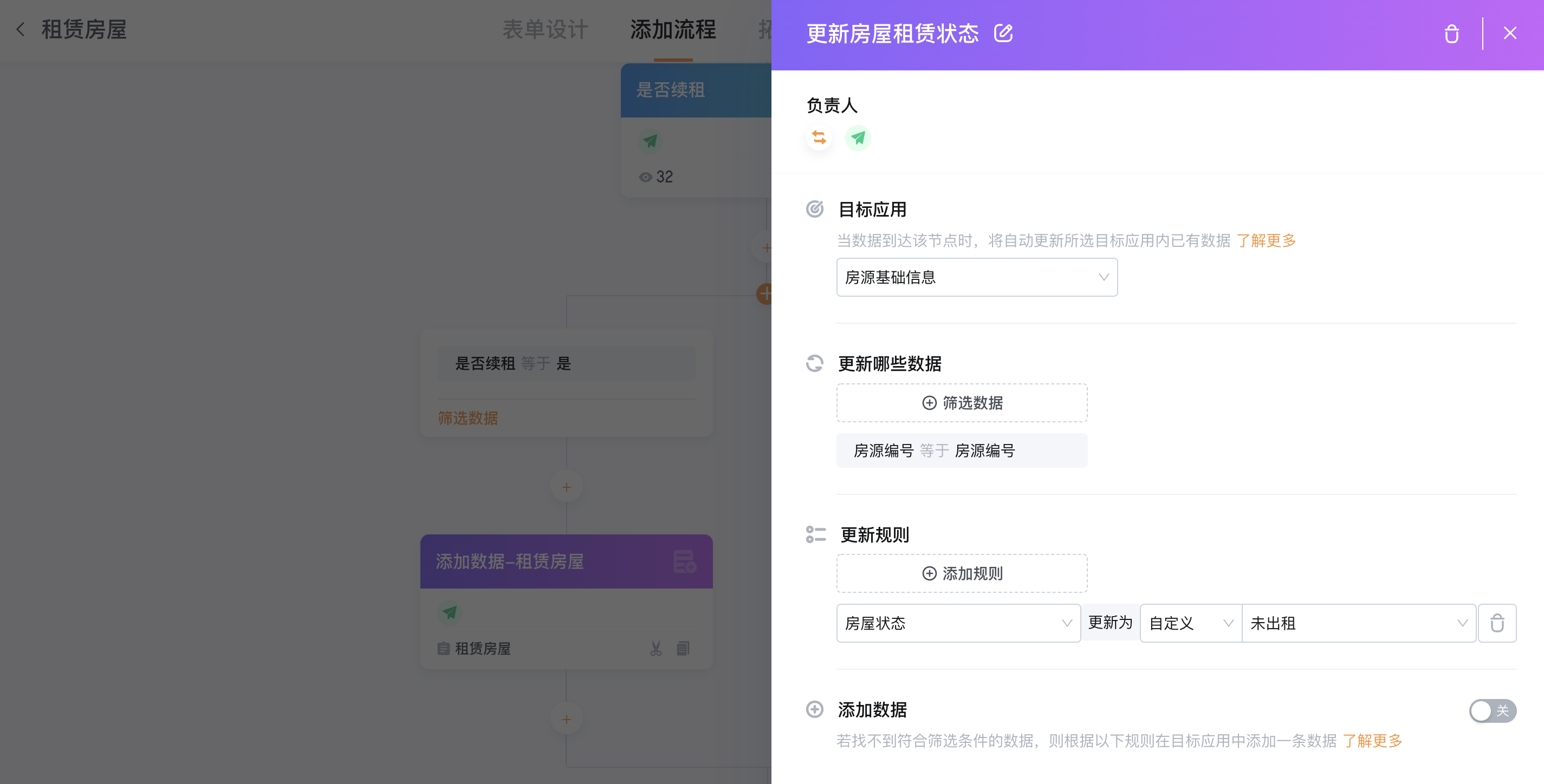Cut the 添加数据–租赁房屋 node
Image resolution: width=1544 pixels, height=784 pixels.
click(656, 649)
